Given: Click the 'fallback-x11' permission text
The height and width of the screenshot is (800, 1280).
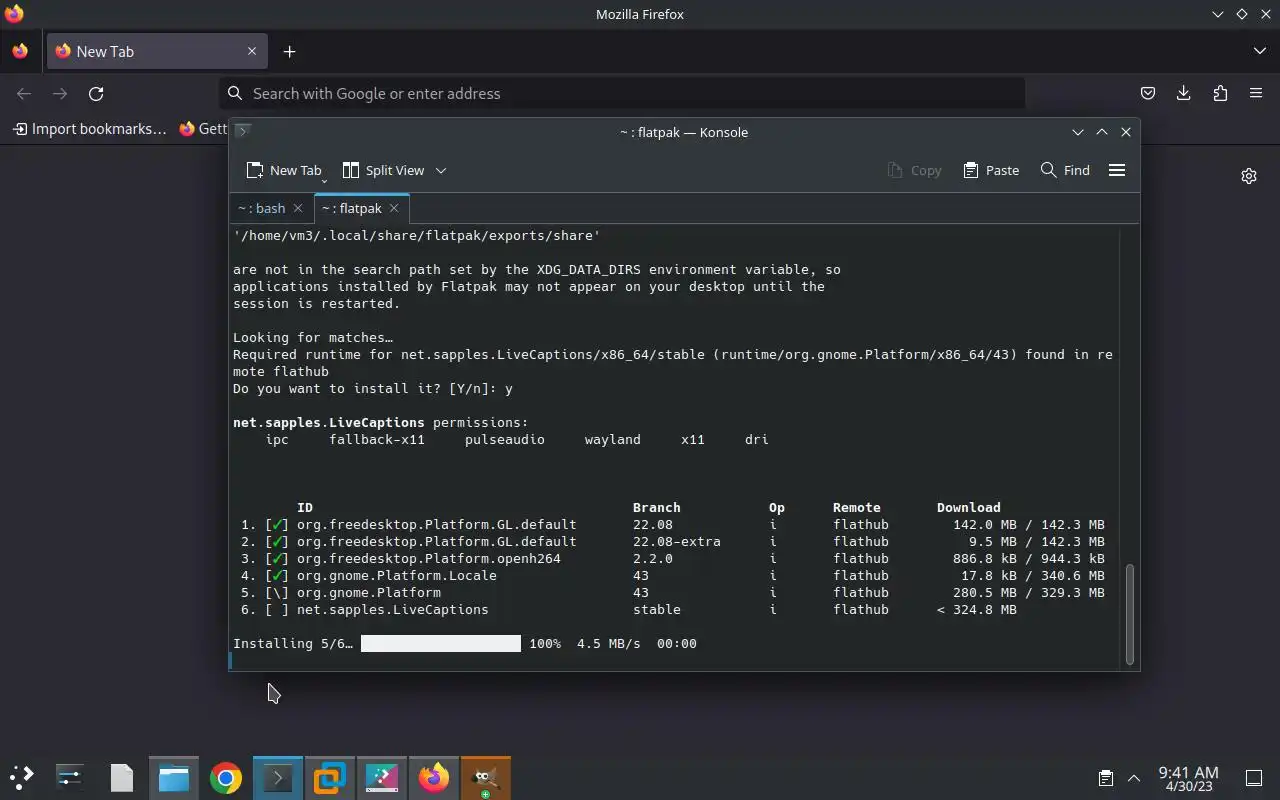Looking at the screenshot, I should tap(377, 439).
